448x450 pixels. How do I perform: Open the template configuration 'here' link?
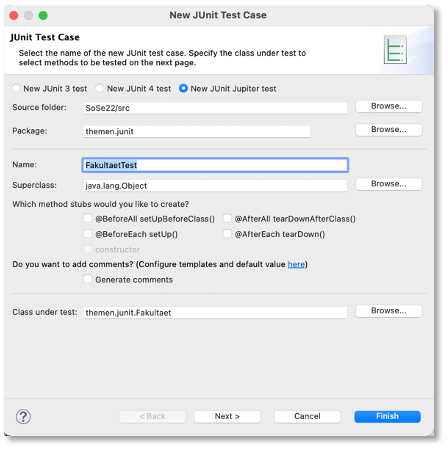click(296, 264)
